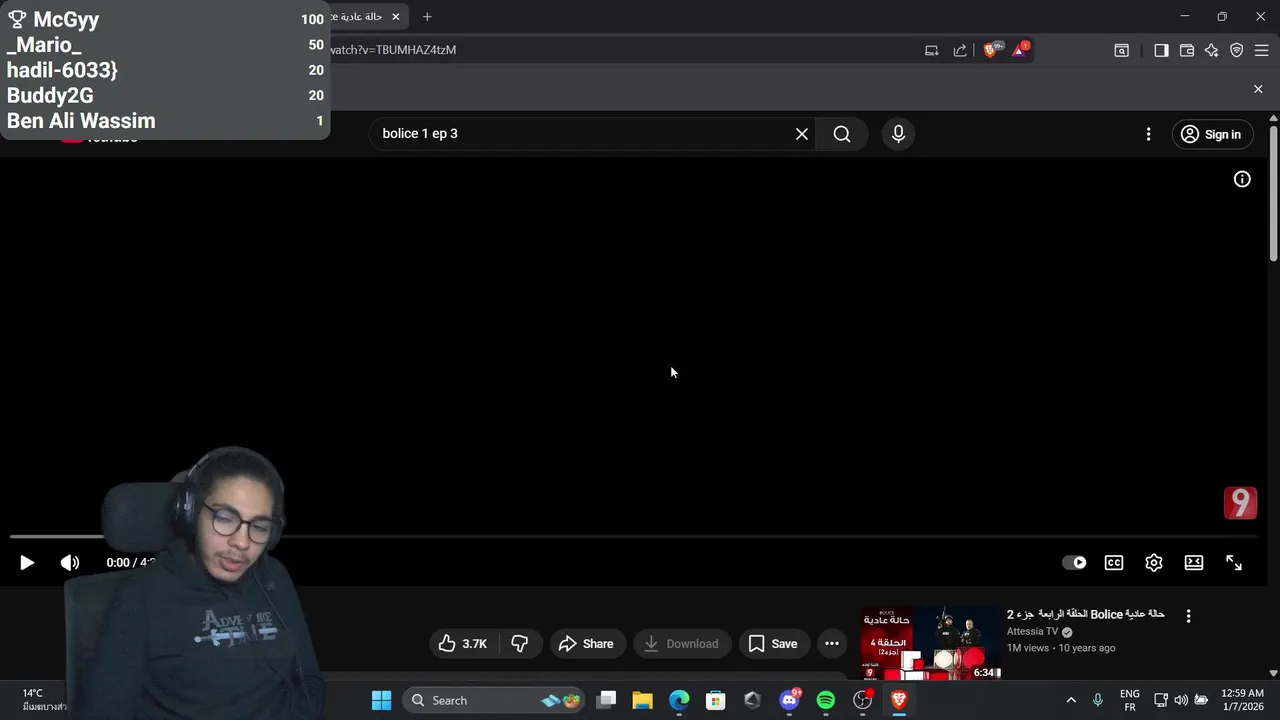Open OBS Studio from the taskbar
The image size is (1280, 720).
(862, 701)
